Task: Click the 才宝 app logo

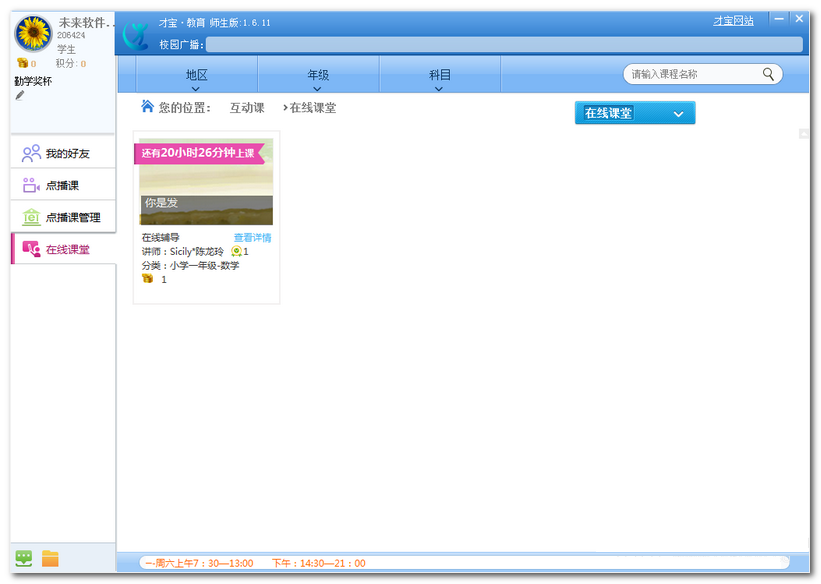Action: pos(136,36)
